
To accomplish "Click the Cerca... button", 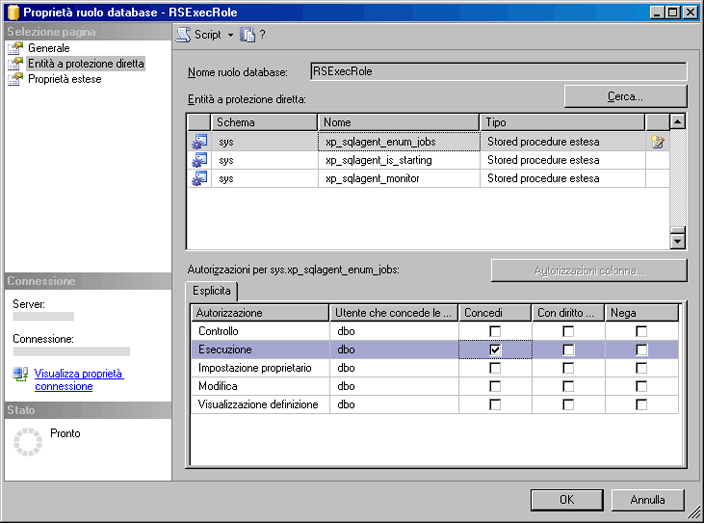I will [625, 96].
